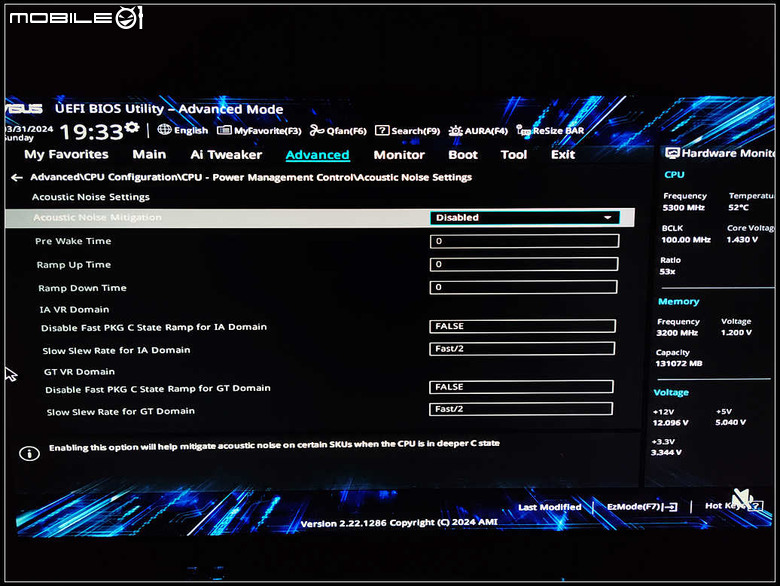Image resolution: width=780 pixels, height=586 pixels.
Task: Open AURA(F4) lighting settings
Action: click(478, 131)
